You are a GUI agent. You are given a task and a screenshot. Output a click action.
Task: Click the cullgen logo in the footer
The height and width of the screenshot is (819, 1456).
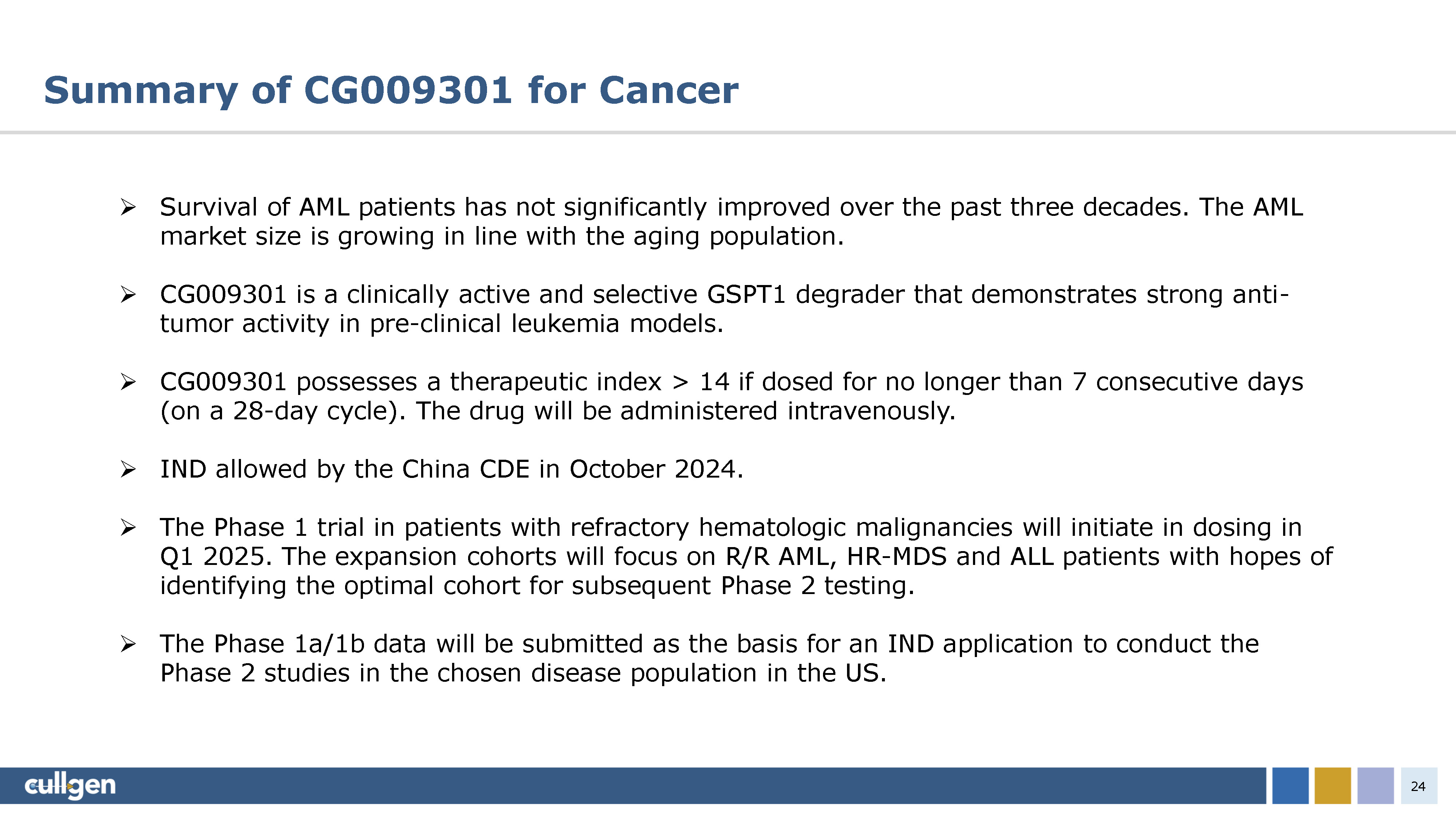[70, 785]
